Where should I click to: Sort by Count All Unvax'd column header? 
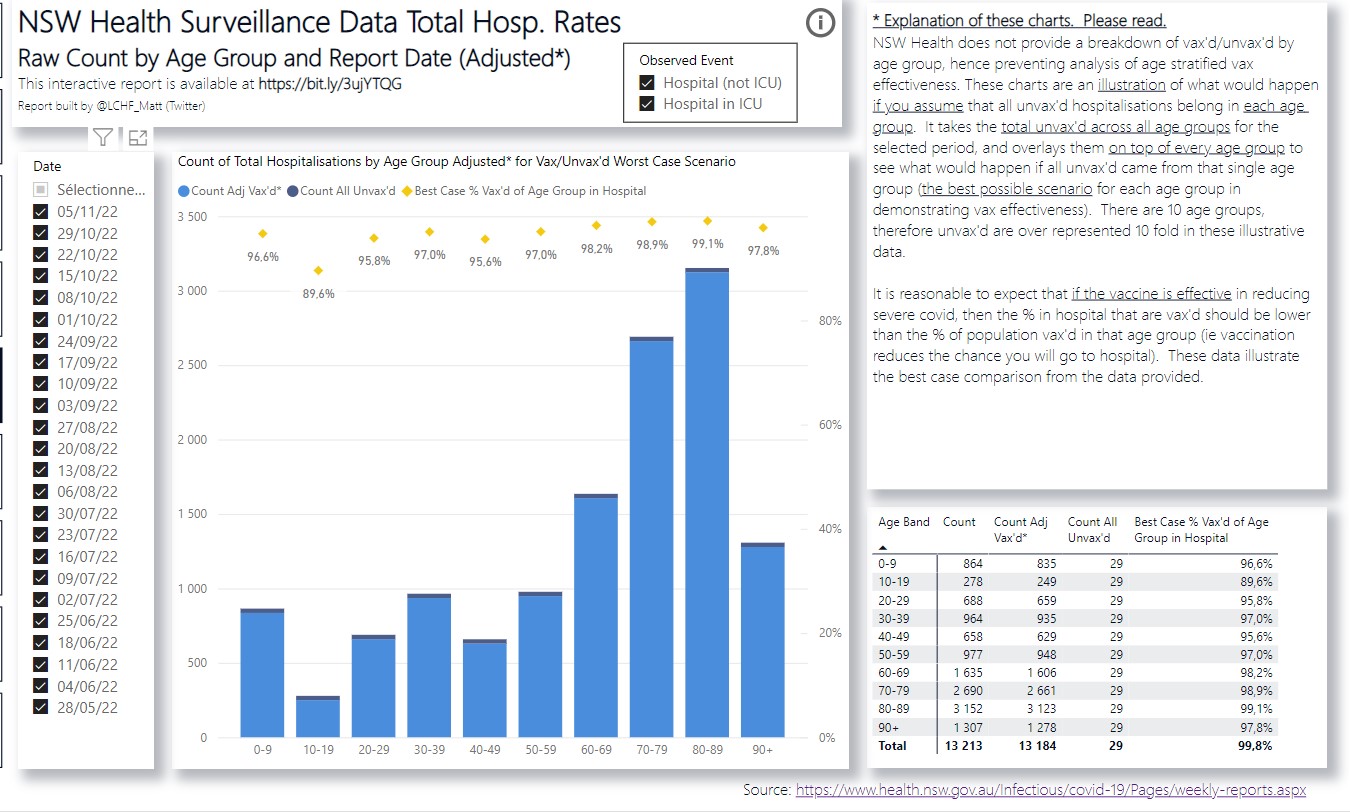1092,529
